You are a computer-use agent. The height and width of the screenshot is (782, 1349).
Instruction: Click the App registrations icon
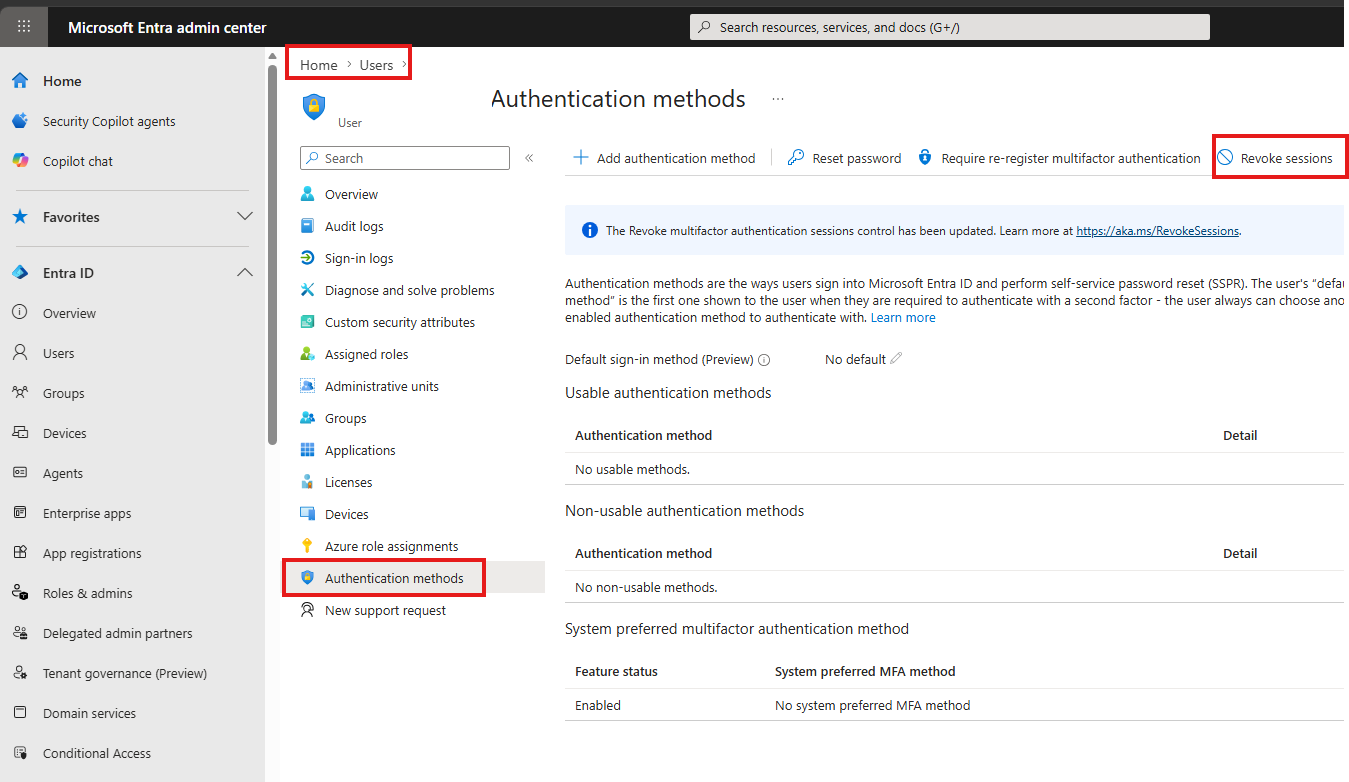(20, 553)
